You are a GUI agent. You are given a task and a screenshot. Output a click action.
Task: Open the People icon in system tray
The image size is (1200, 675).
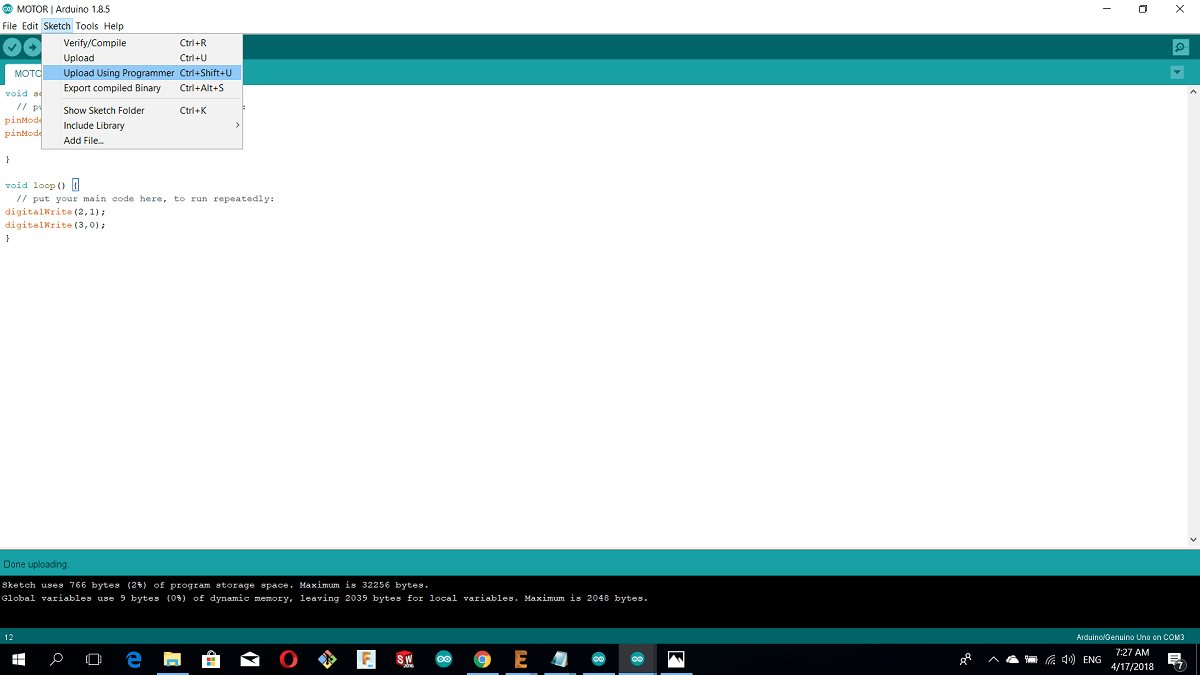tap(965, 660)
